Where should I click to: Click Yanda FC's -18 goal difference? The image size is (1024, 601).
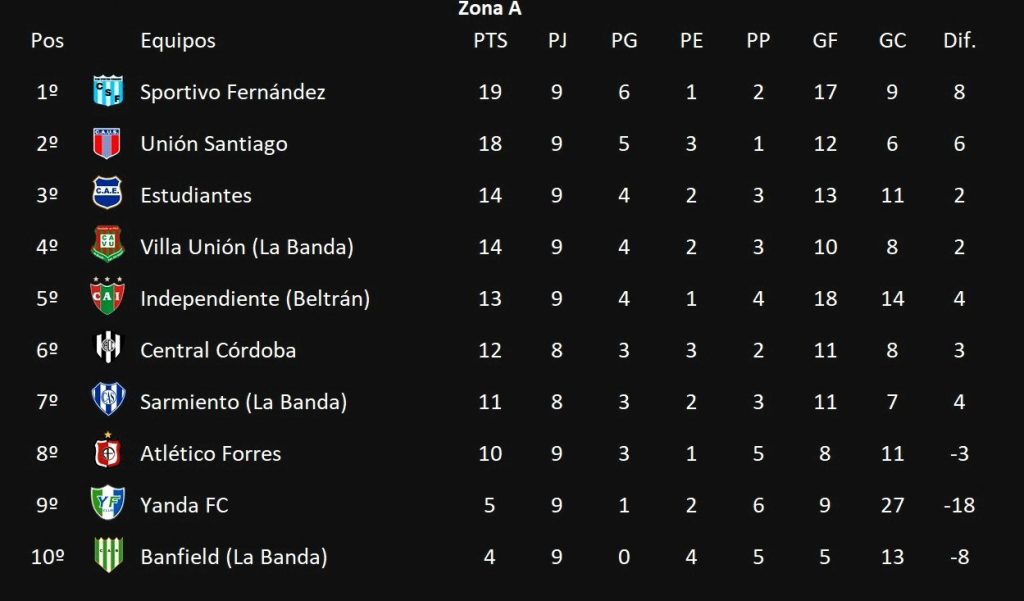959,505
